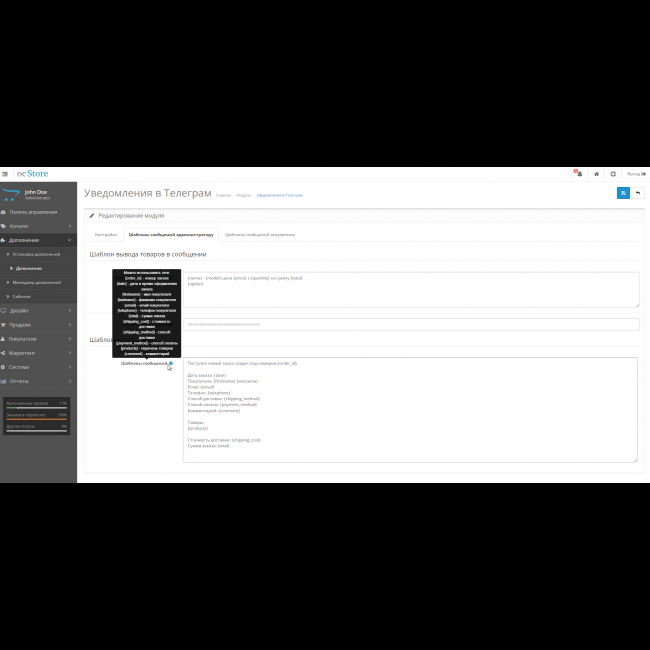Expand the Дизайн sidebar menu
Image resolution: width=650 pixels, height=650 pixels.
[x=37, y=311]
